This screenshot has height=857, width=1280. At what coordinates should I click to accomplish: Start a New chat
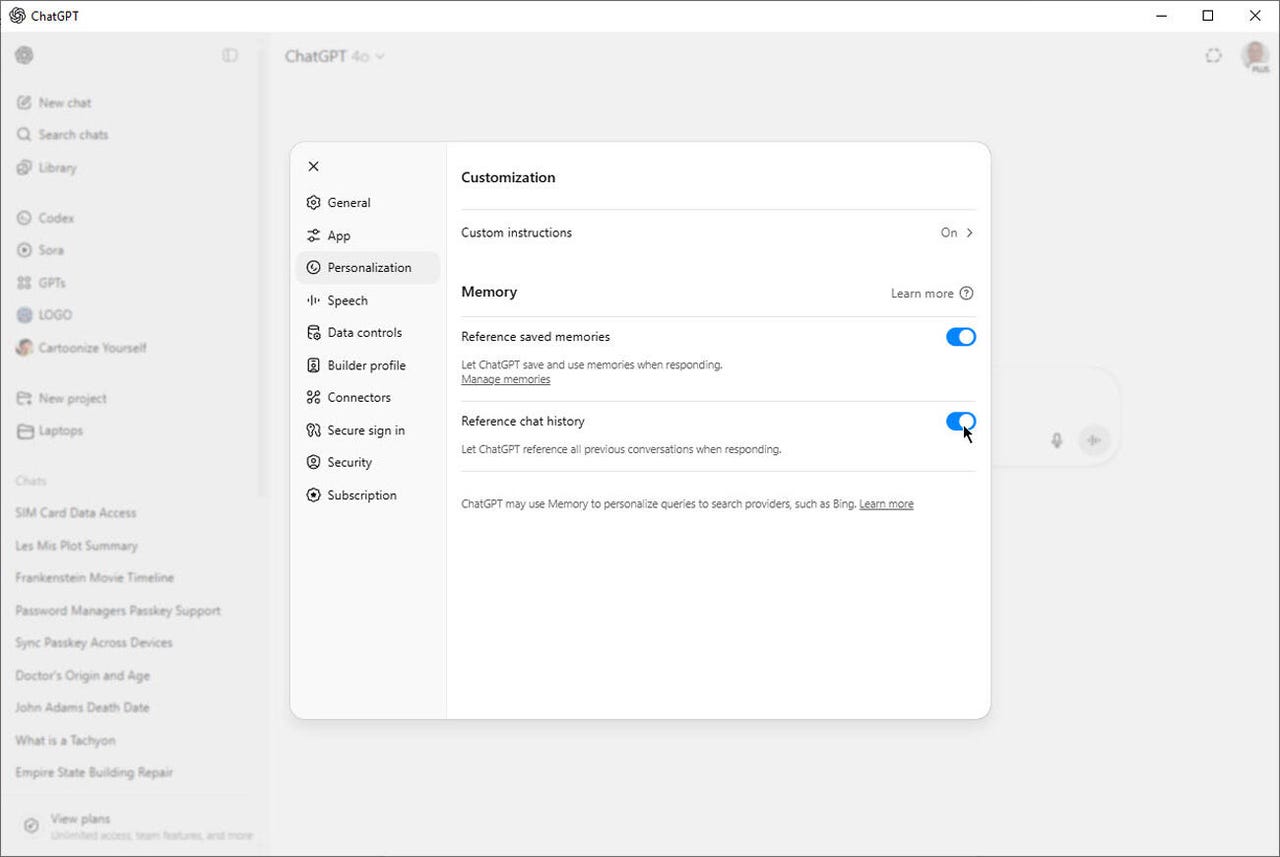coord(66,102)
